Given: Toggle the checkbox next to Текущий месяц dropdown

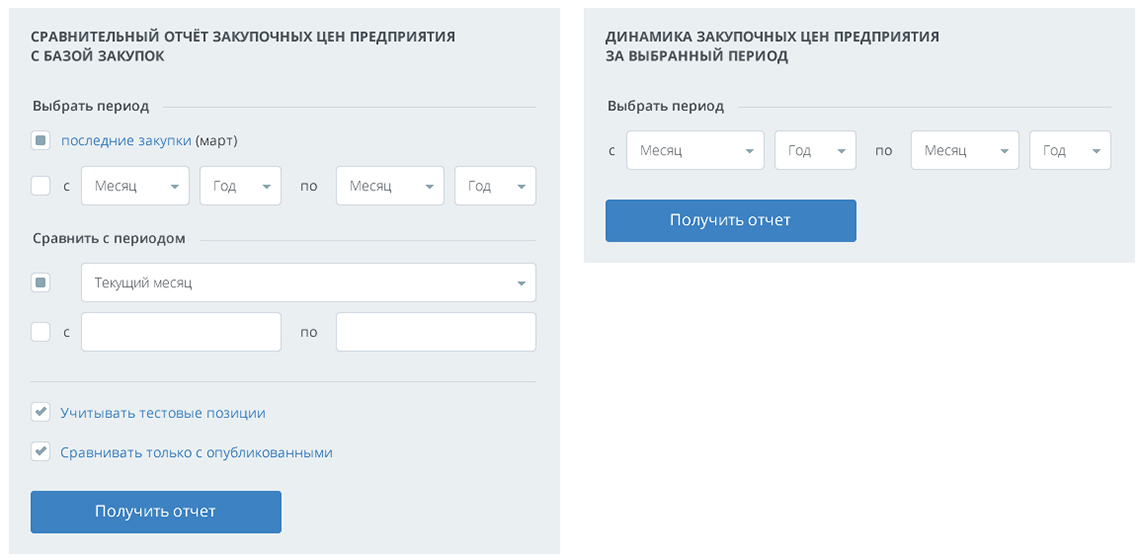Looking at the screenshot, I should point(41,282).
